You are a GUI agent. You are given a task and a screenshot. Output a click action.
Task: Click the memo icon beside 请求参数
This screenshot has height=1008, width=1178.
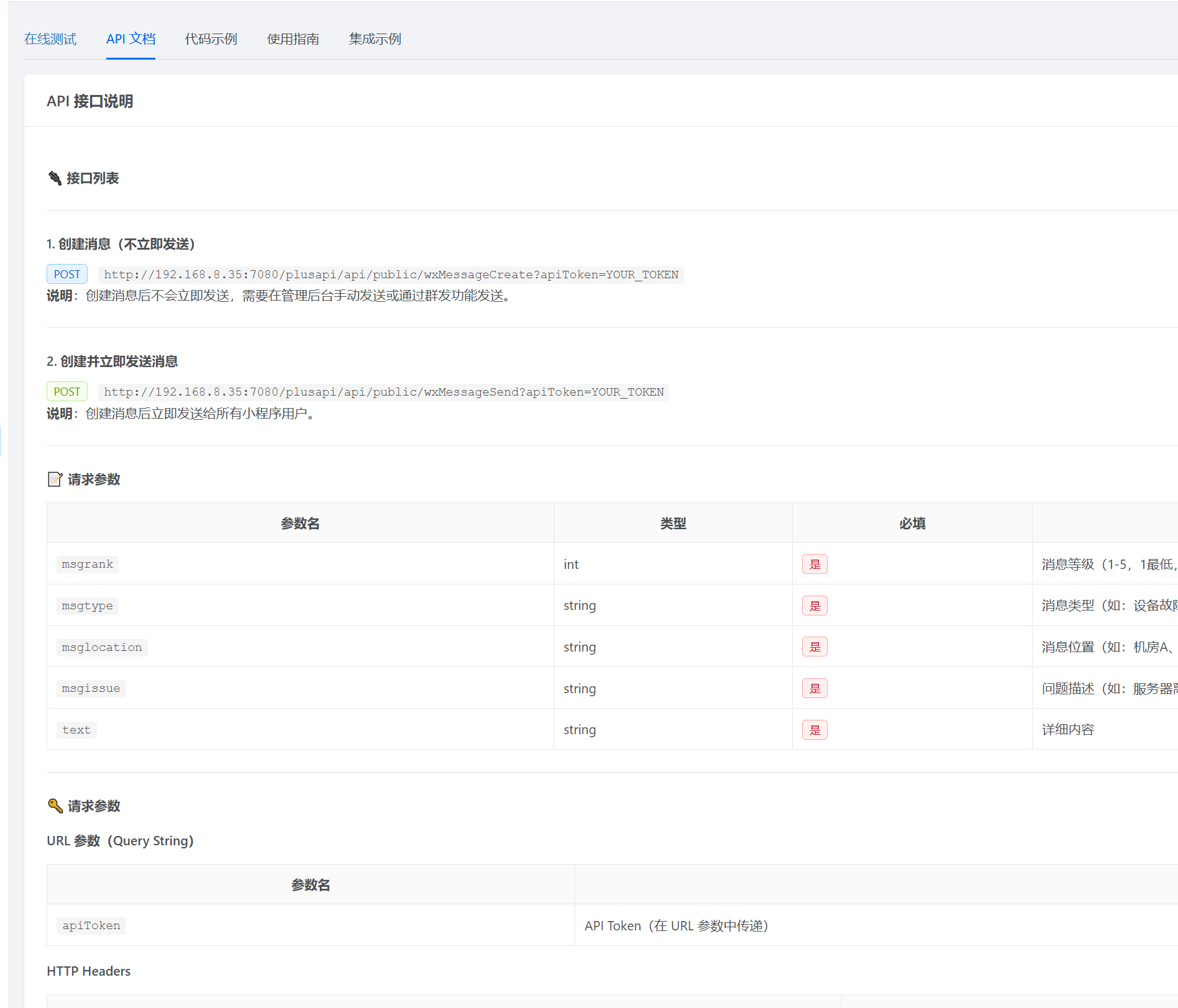point(55,479)
